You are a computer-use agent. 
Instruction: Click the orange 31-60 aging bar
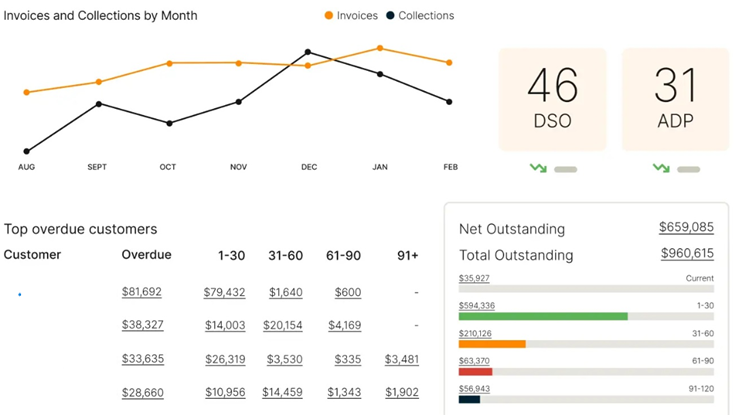click(492, 344)
